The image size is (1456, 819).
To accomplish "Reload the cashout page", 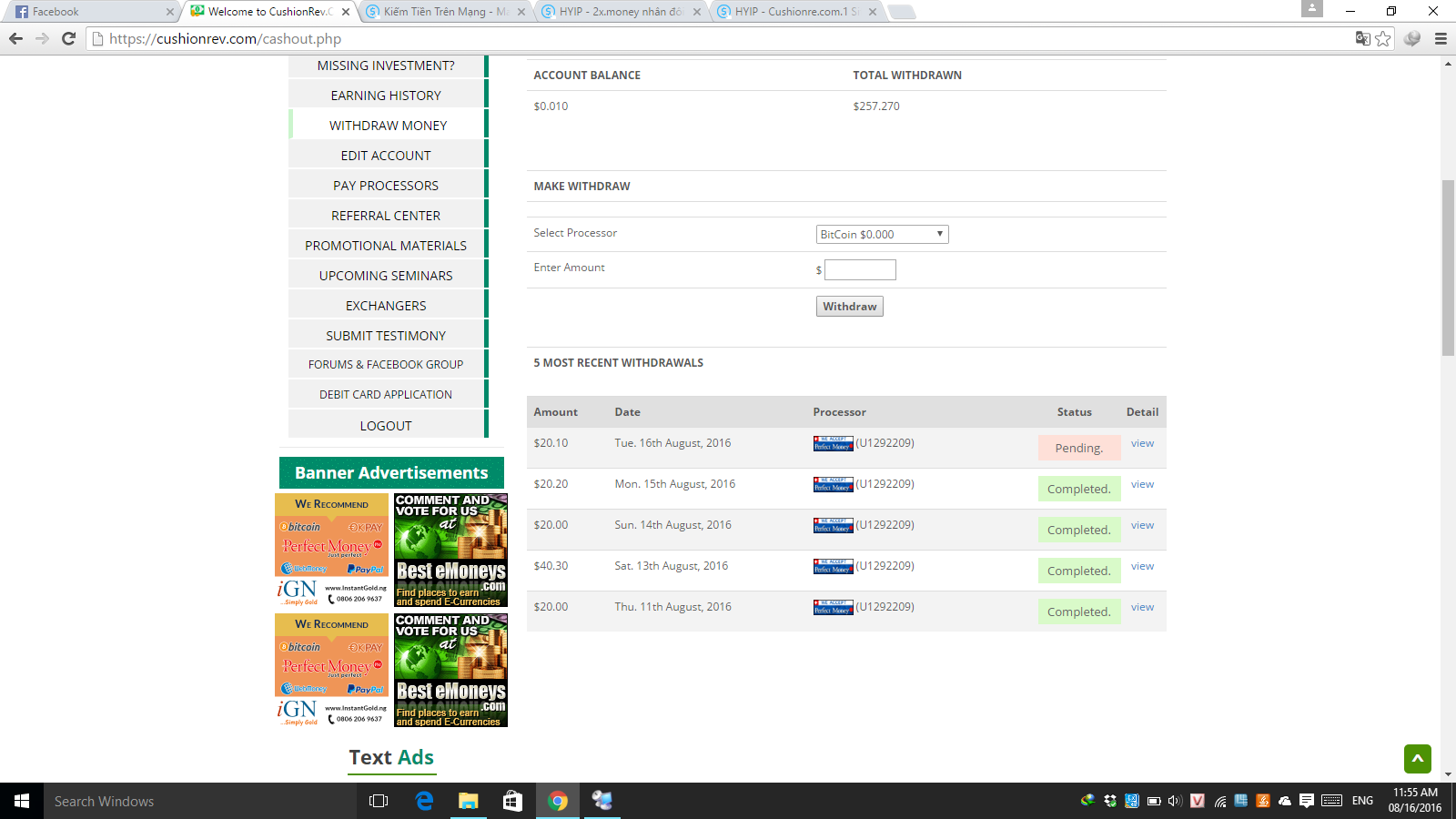I will (68, 38).
